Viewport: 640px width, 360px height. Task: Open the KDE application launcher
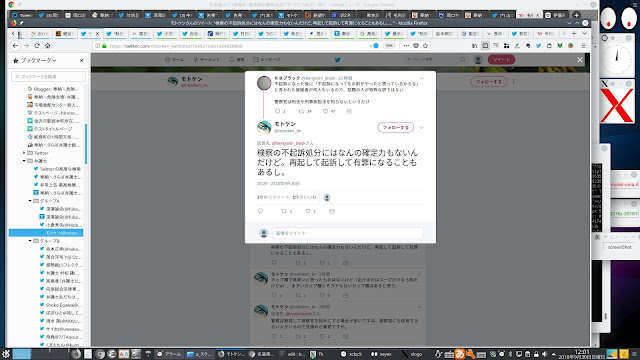(6, 354)
